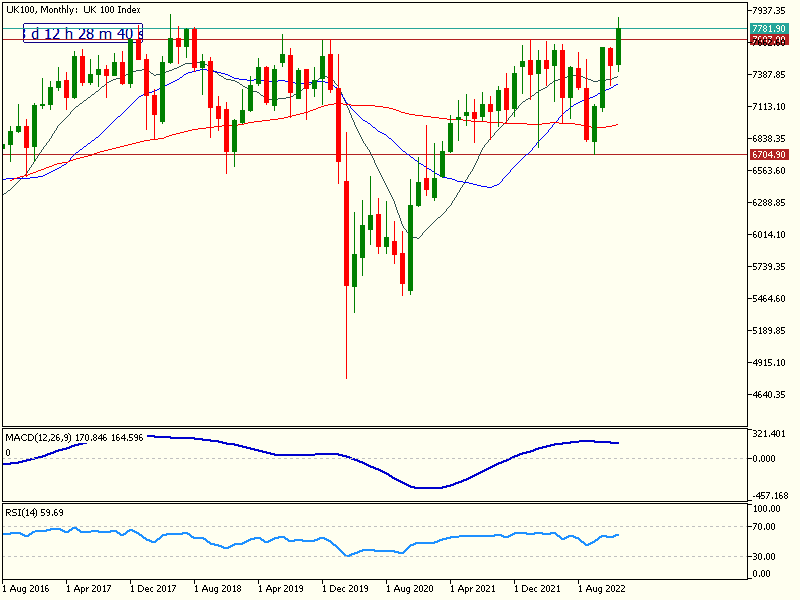This screenshot has height=600, width=800.
Task: Click the latest green candle at right
Action: point(619,45)
